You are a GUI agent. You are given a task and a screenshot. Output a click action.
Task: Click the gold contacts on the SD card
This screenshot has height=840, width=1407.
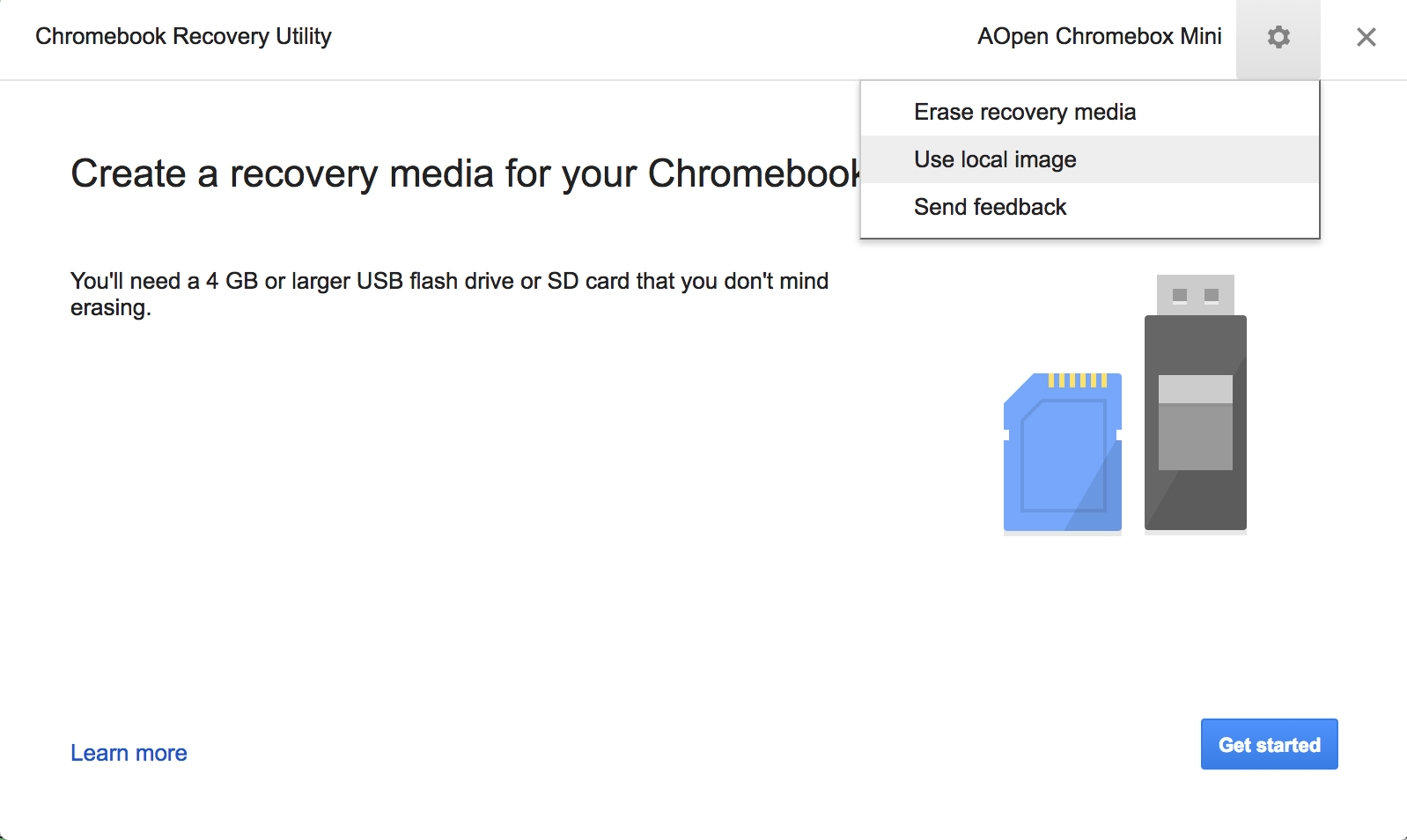point(1077,380)
